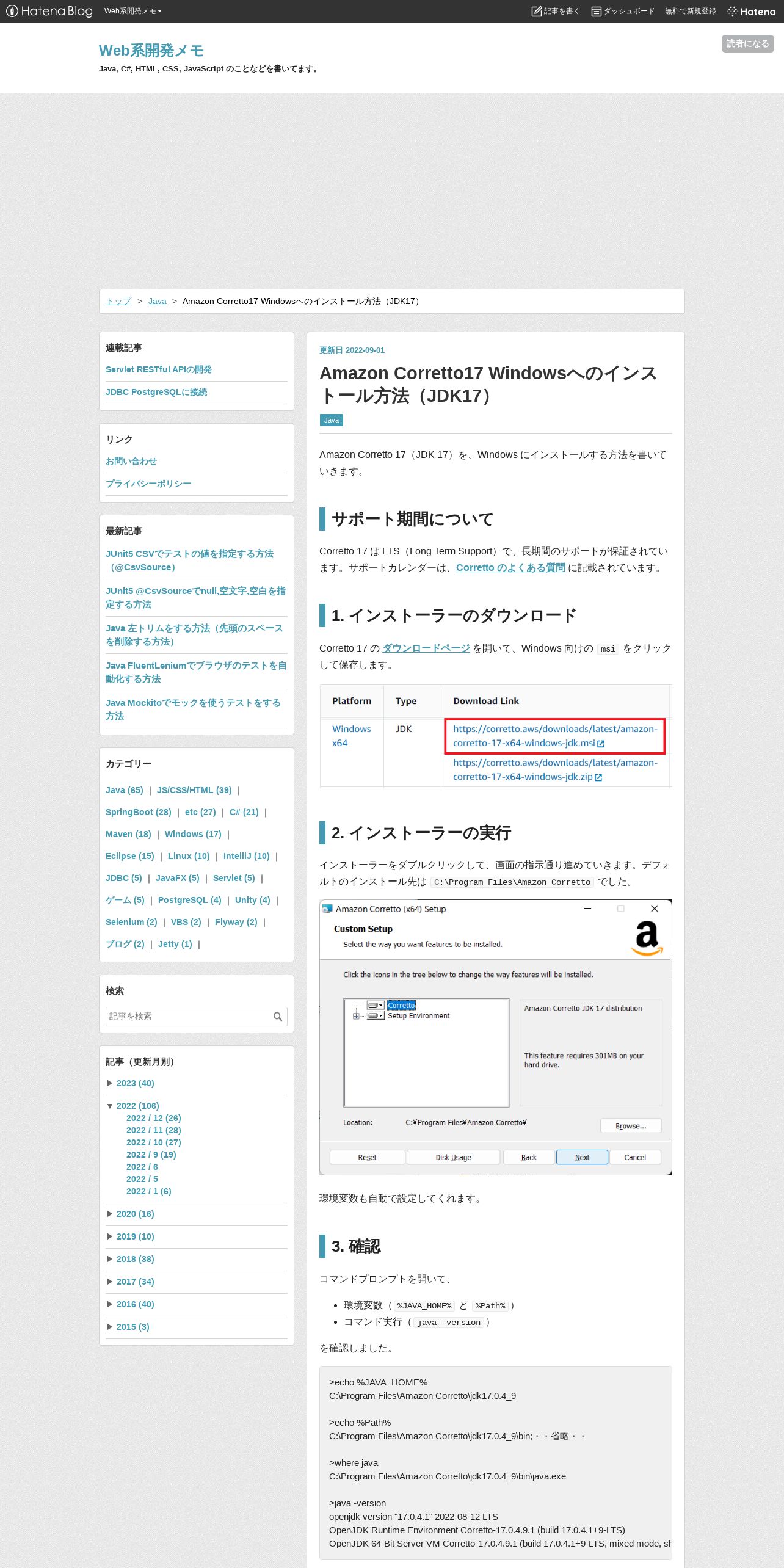The image size is (784, 1568).
Task: Open the Web系開発メモ header dropdown
Action: (x=132, y=11)
